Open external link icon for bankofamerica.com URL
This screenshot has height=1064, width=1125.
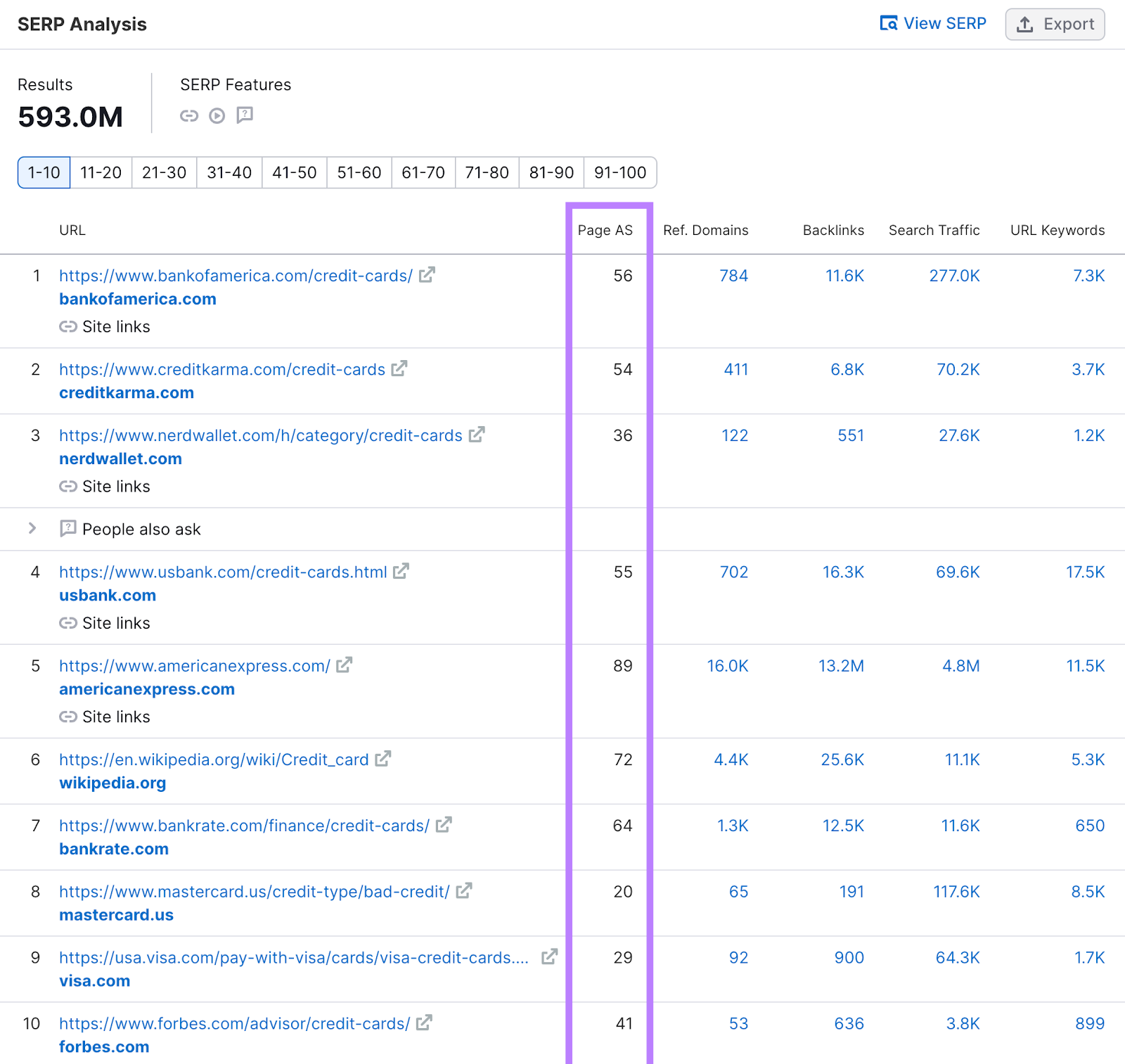click(427, 275)
